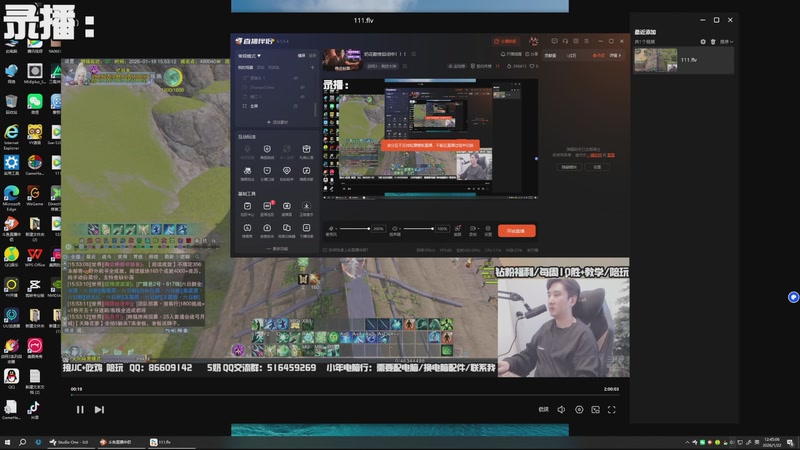Toggle the speaker icon in stream app
This screenshot has height=450, width=800.
point(394,229)
